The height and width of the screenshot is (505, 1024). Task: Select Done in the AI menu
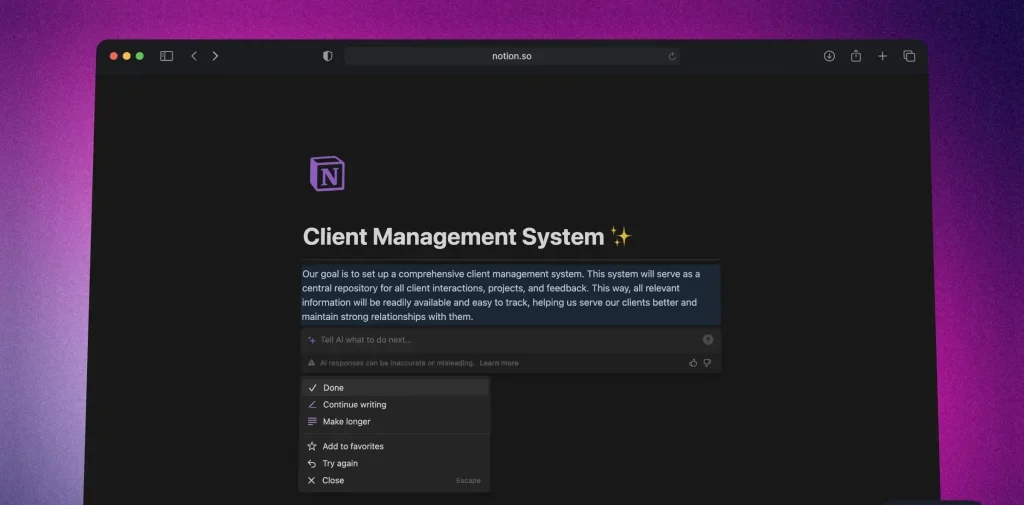pyautogui.click(x=333, y=388)
